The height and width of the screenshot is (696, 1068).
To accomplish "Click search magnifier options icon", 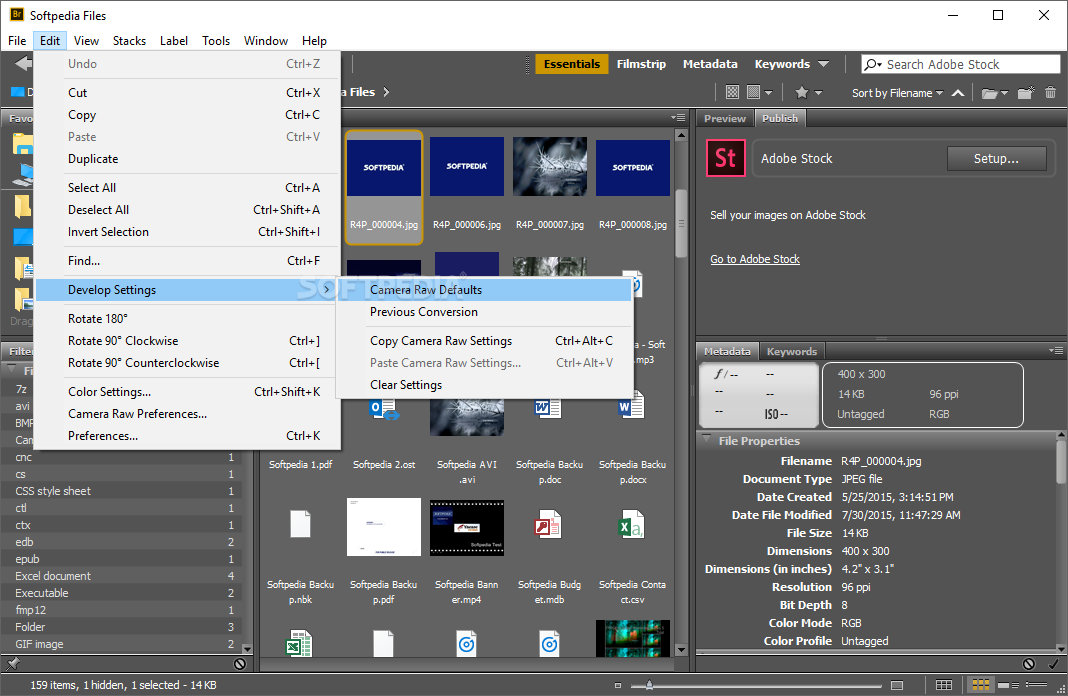I will (x=873, y=64).
